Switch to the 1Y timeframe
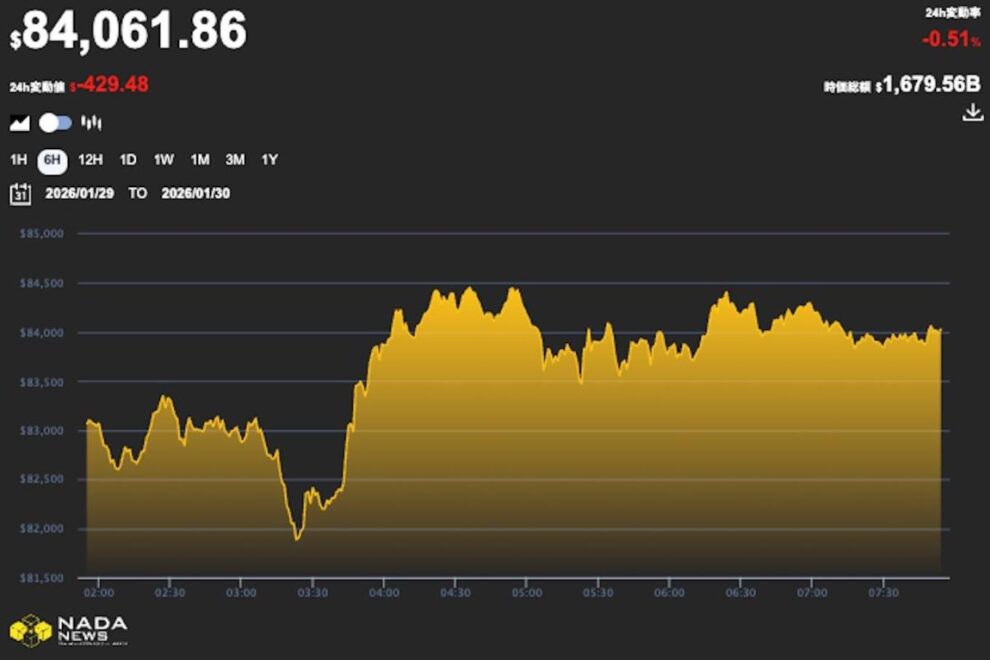 [268, 158]
